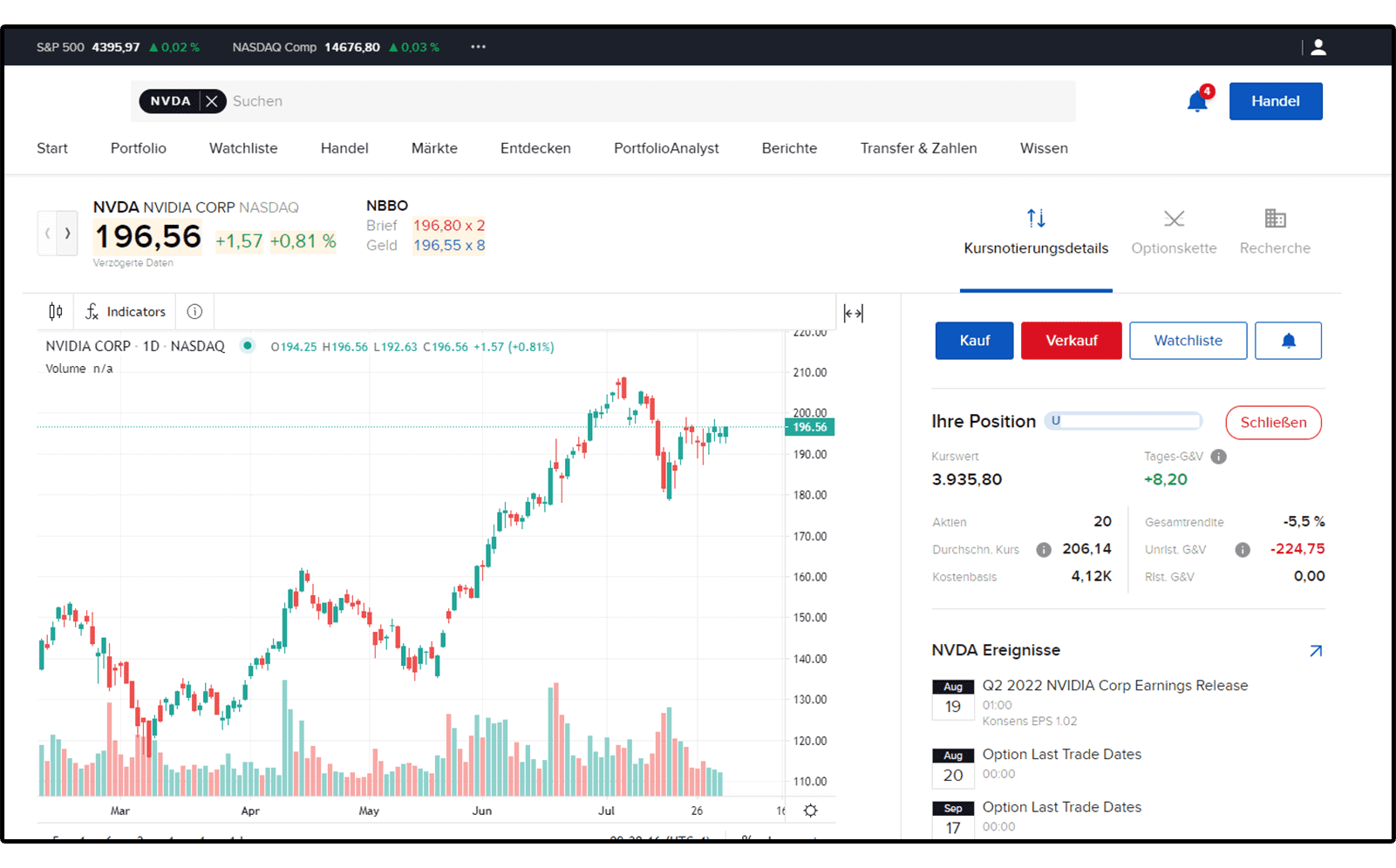Open notifications bell with red badge
1396x868 pixels.
pos(1199,100)
